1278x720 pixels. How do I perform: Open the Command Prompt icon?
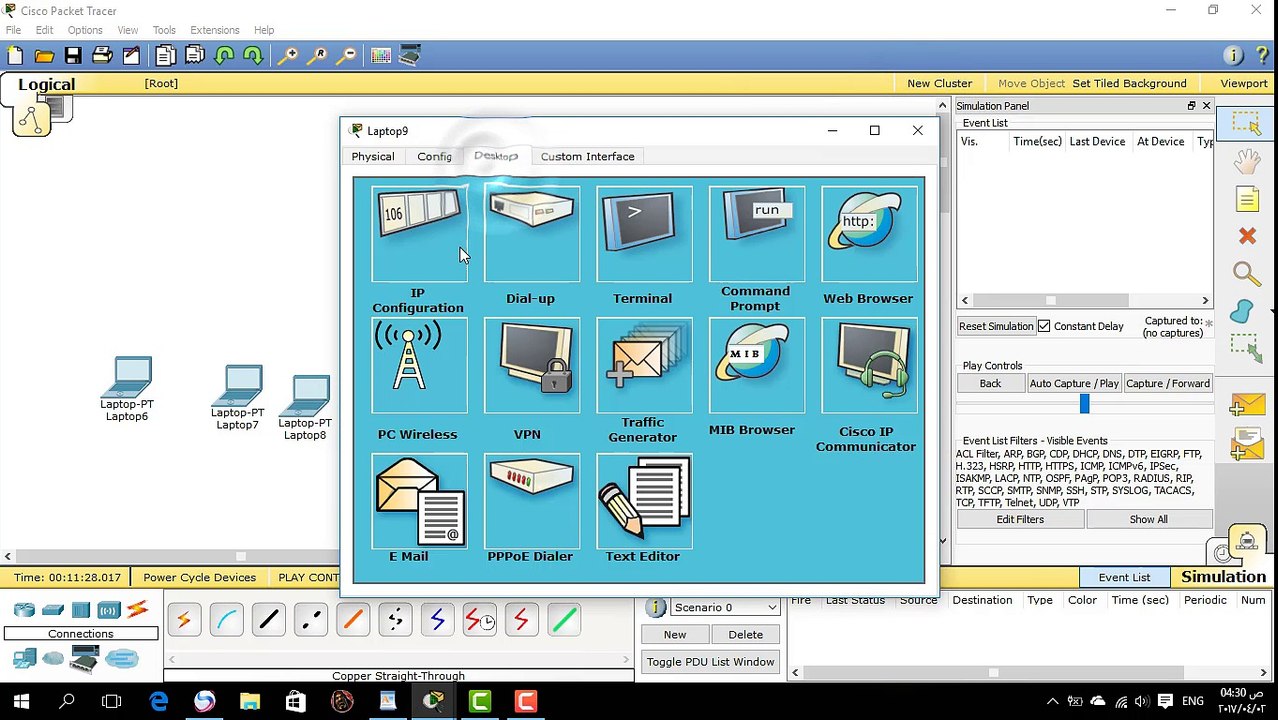pos(757,233)
